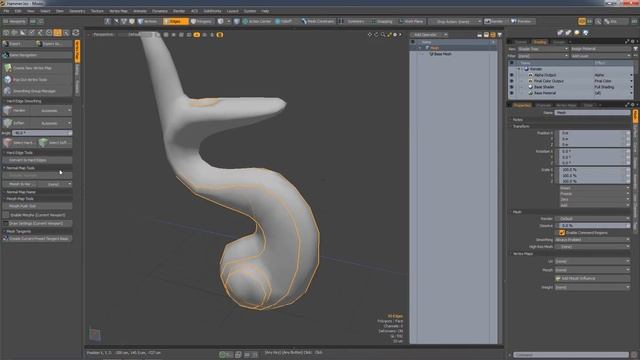Click the Select Soft edges icon
This screenshot has width=640, height=360.
43,142
